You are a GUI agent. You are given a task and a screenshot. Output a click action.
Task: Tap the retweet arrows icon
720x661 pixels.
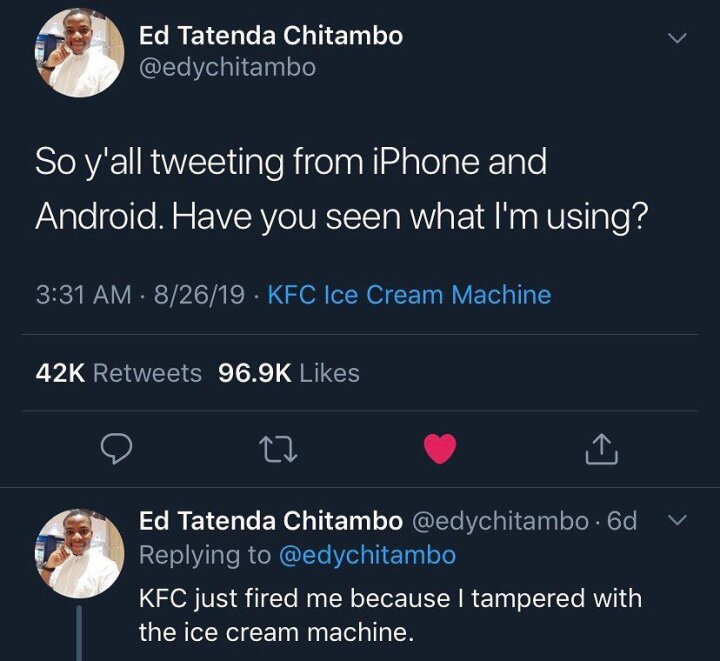[x=278, y=449]
